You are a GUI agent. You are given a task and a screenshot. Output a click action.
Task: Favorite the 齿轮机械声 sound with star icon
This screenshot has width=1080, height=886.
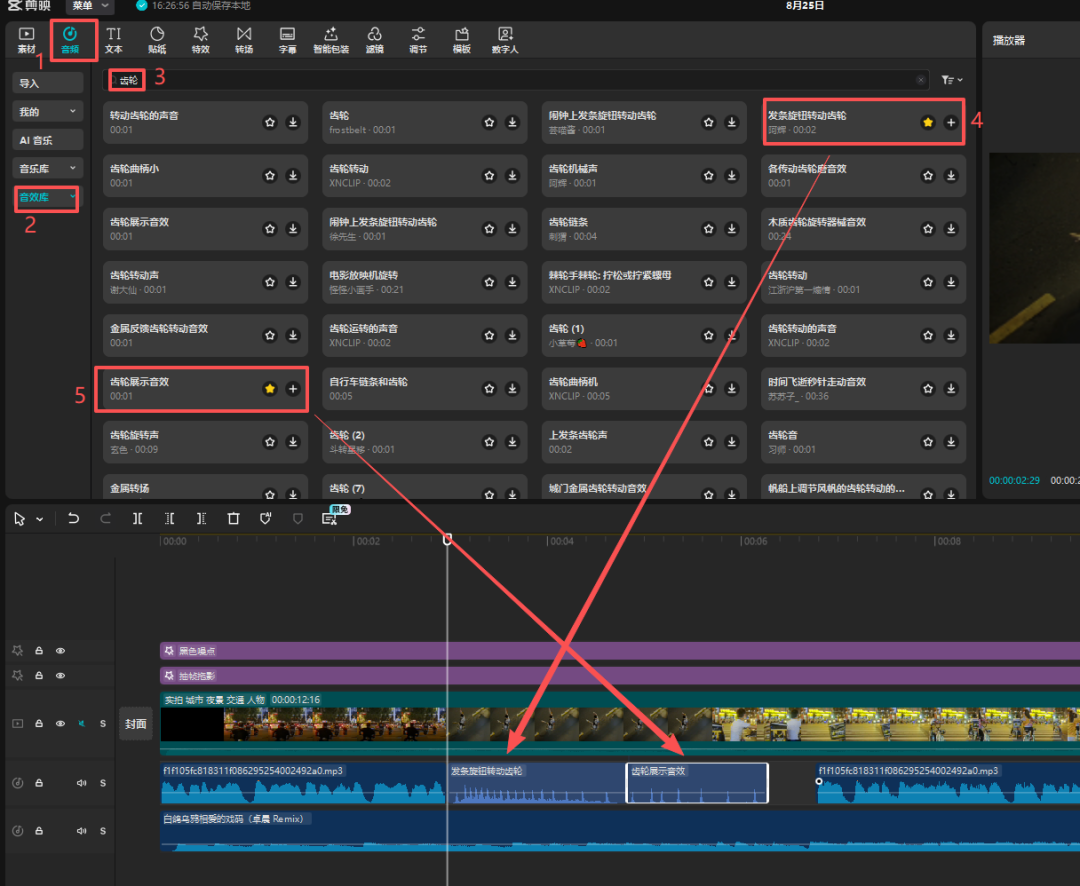click(708, 175)
